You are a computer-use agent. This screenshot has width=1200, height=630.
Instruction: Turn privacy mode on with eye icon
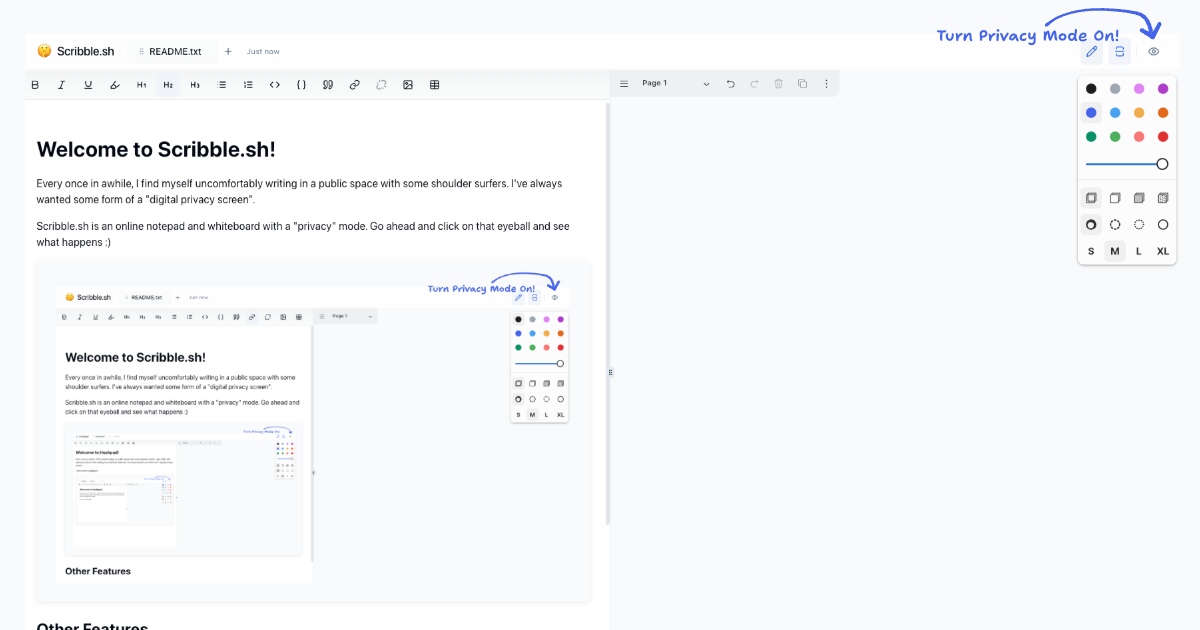click(1153, 51)
